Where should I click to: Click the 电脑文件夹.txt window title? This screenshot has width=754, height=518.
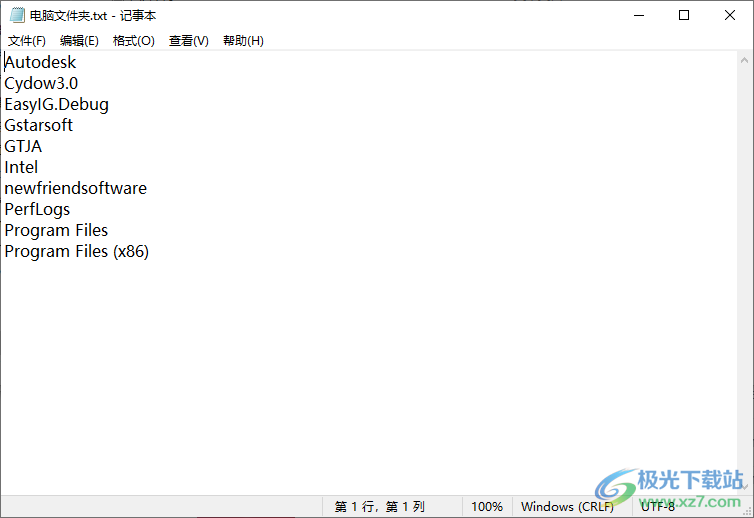click(93, 16)
